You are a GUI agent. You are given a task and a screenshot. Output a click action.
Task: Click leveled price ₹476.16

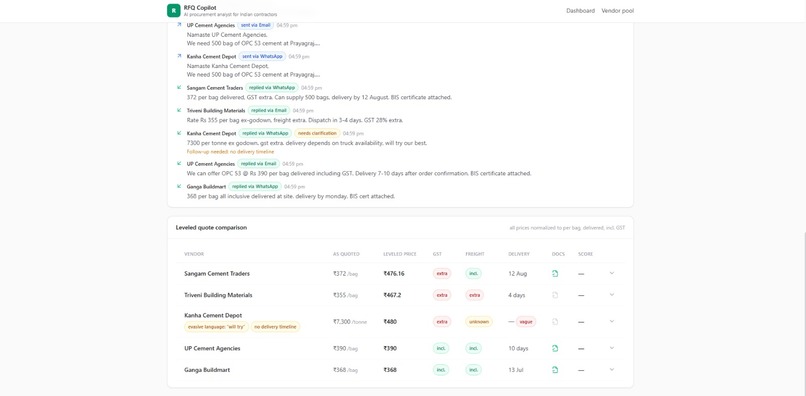[x=394, y=274]
